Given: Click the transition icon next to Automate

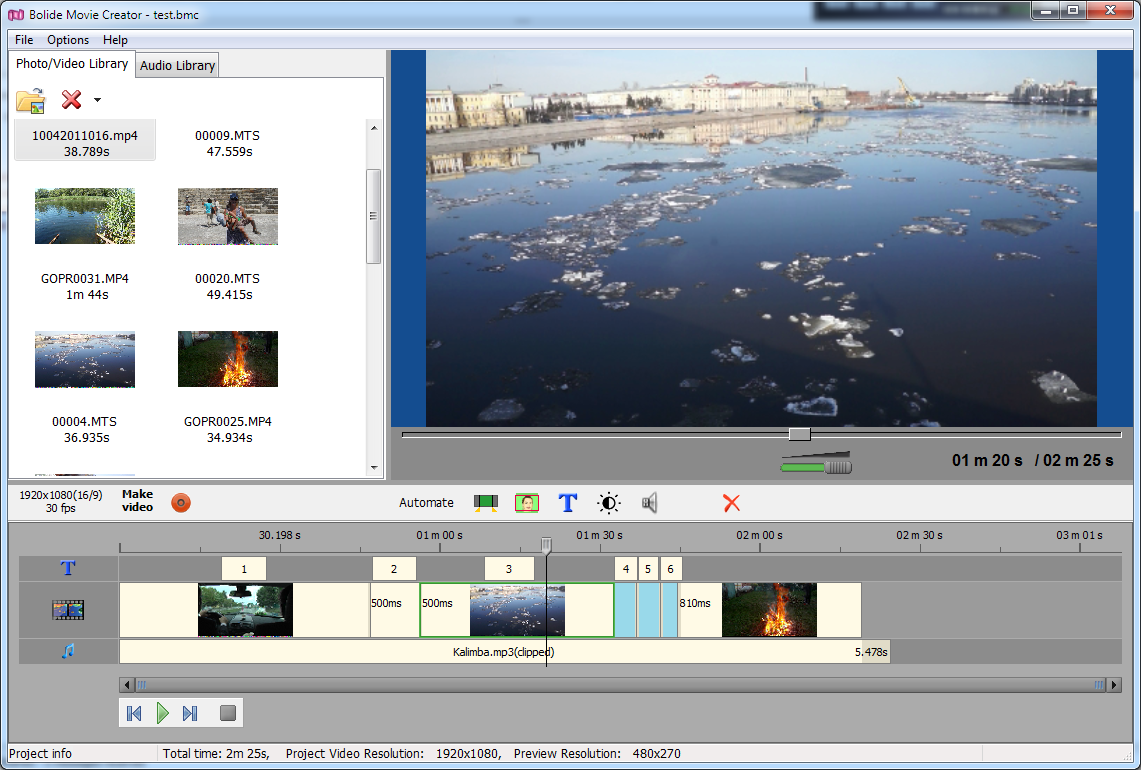Looking at the screenshot, I should tap(486, 503).
